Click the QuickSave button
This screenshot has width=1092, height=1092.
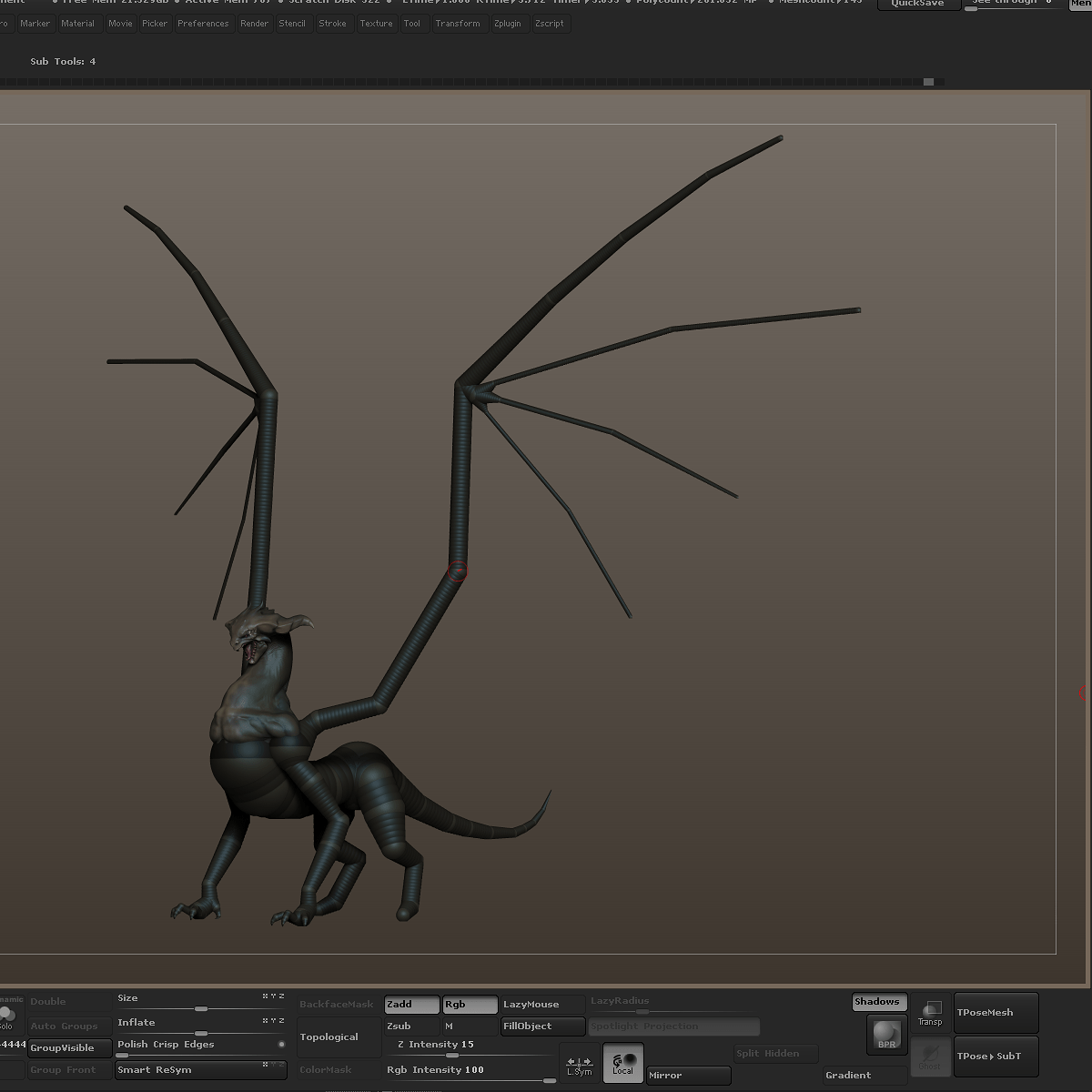point(917,5)
